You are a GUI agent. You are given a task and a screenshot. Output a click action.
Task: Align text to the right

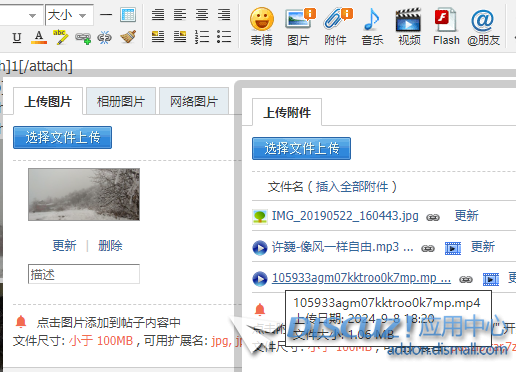[x=224, y=15]
